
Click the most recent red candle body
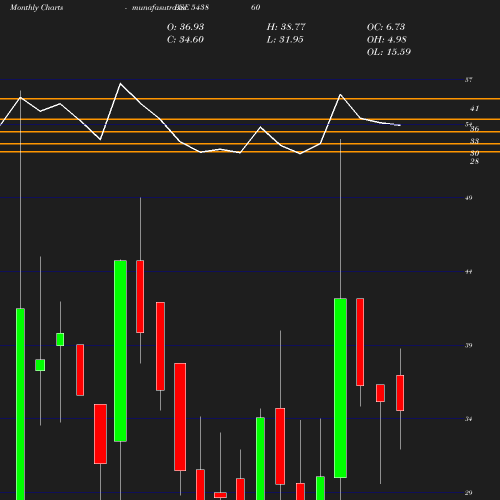[x=400, y=393]
